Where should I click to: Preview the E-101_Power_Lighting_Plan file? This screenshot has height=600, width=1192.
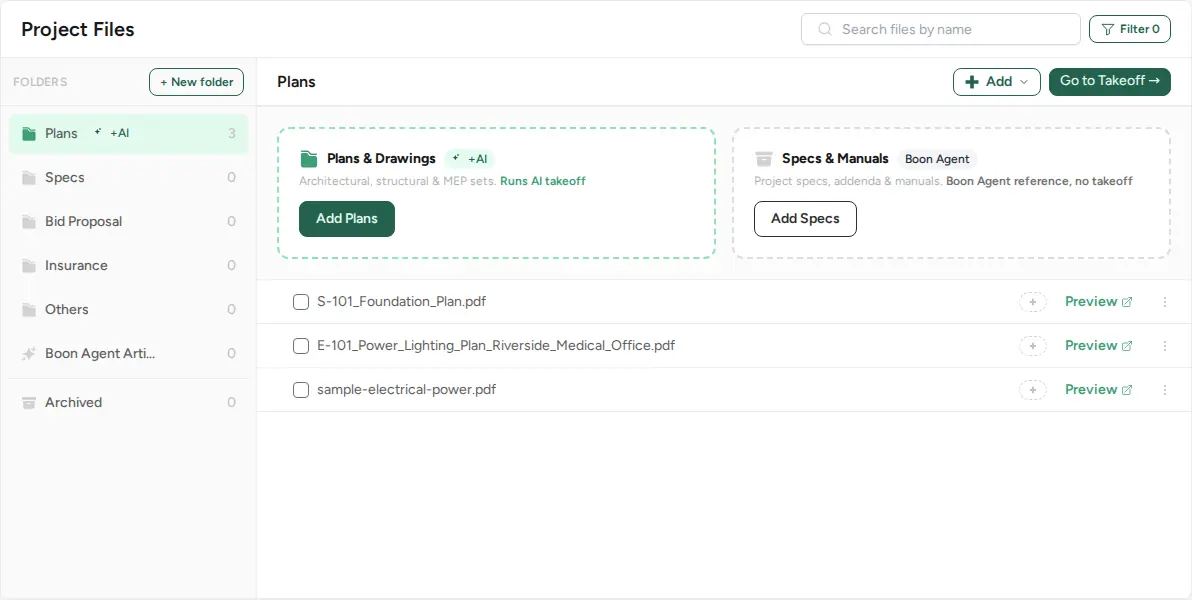[x=1098, y=346]
